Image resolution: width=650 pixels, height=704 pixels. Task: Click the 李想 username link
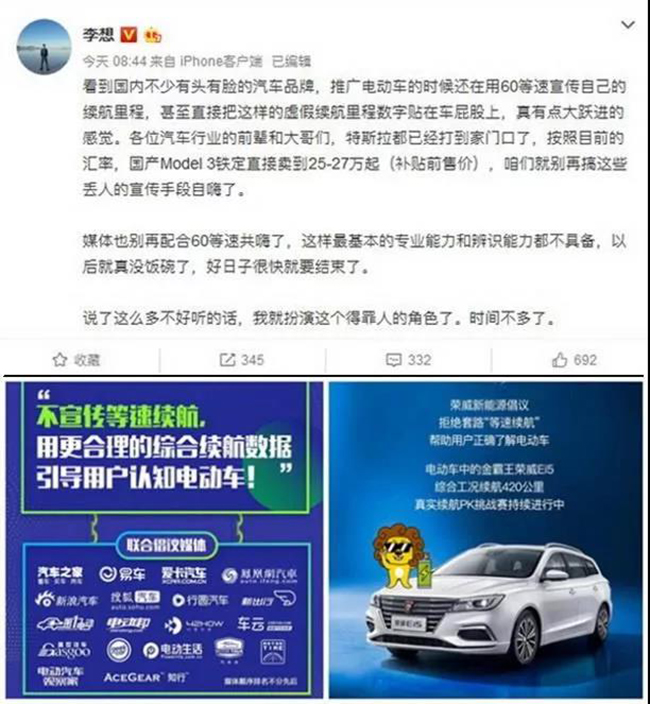click(98, 35)
